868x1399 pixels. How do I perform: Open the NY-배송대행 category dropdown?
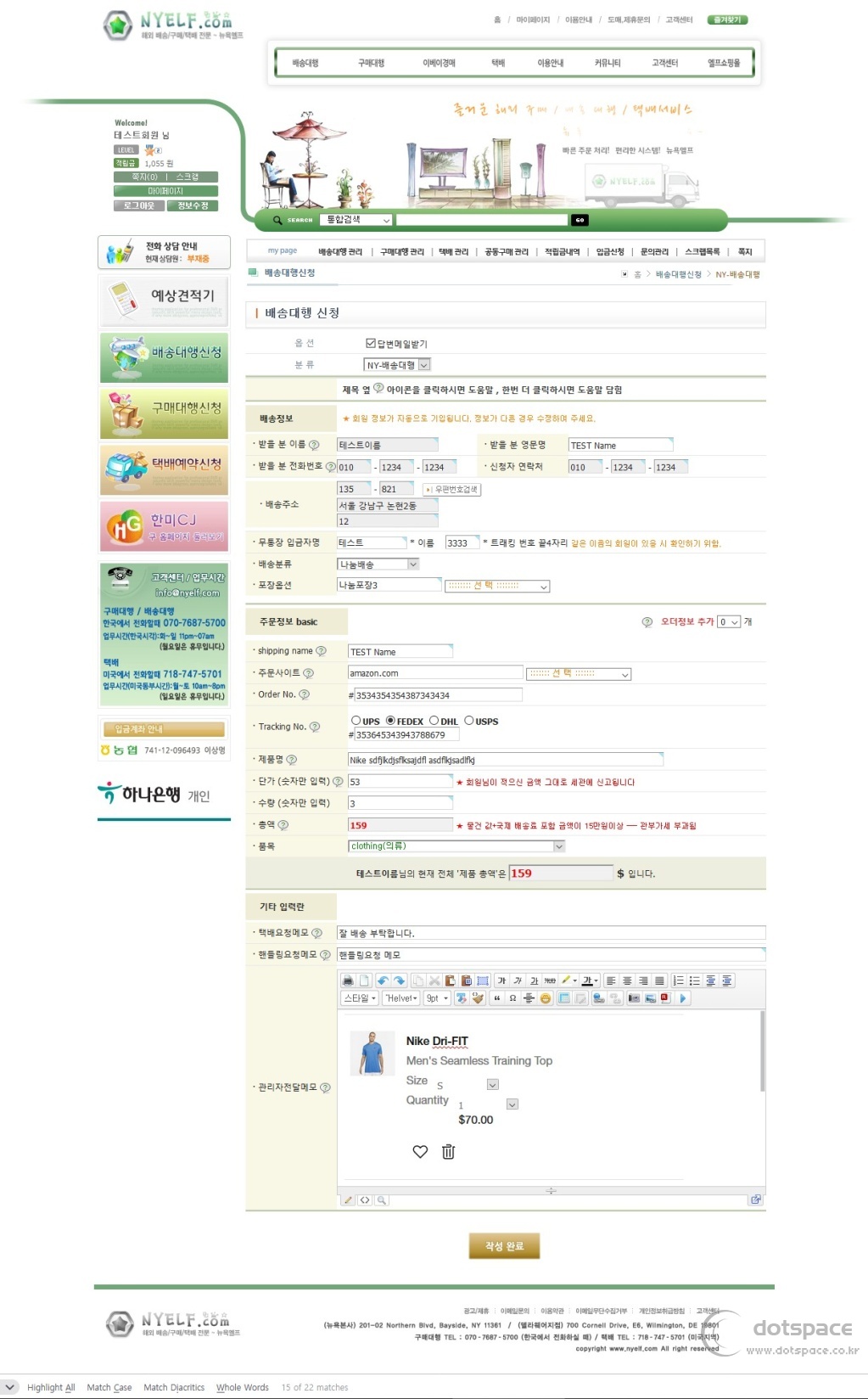coord(397,365)
